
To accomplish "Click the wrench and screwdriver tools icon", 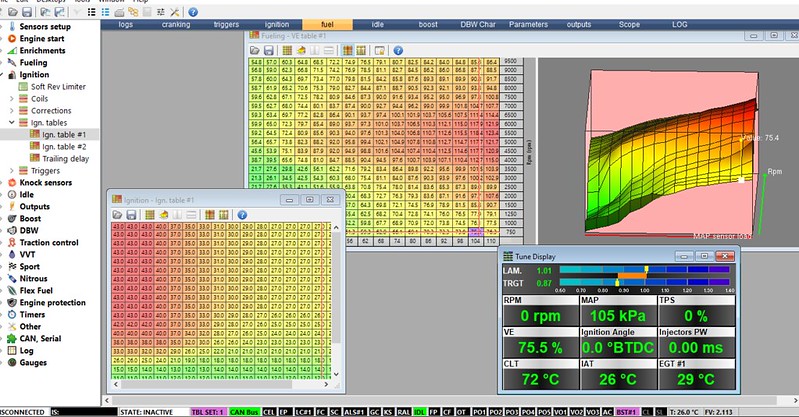I will tap(175, 12).
